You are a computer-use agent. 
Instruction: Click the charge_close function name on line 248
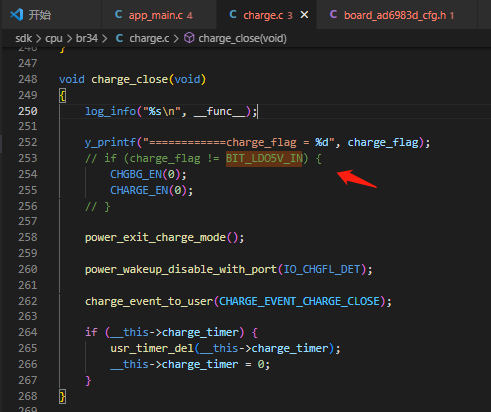pyautogui.click(x=129, y=79)
